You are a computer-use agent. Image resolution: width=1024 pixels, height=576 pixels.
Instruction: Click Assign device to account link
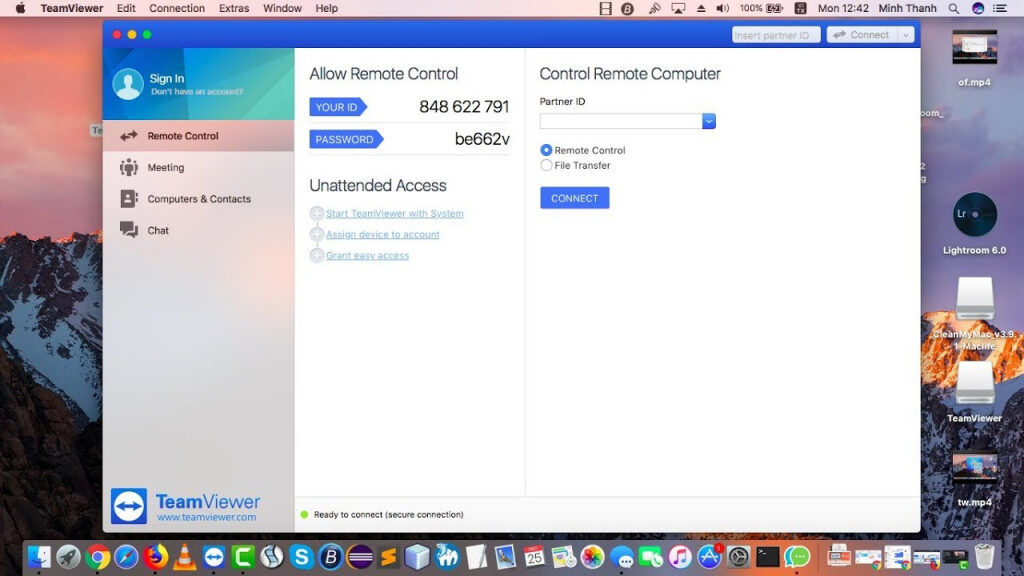pos(383,234)
